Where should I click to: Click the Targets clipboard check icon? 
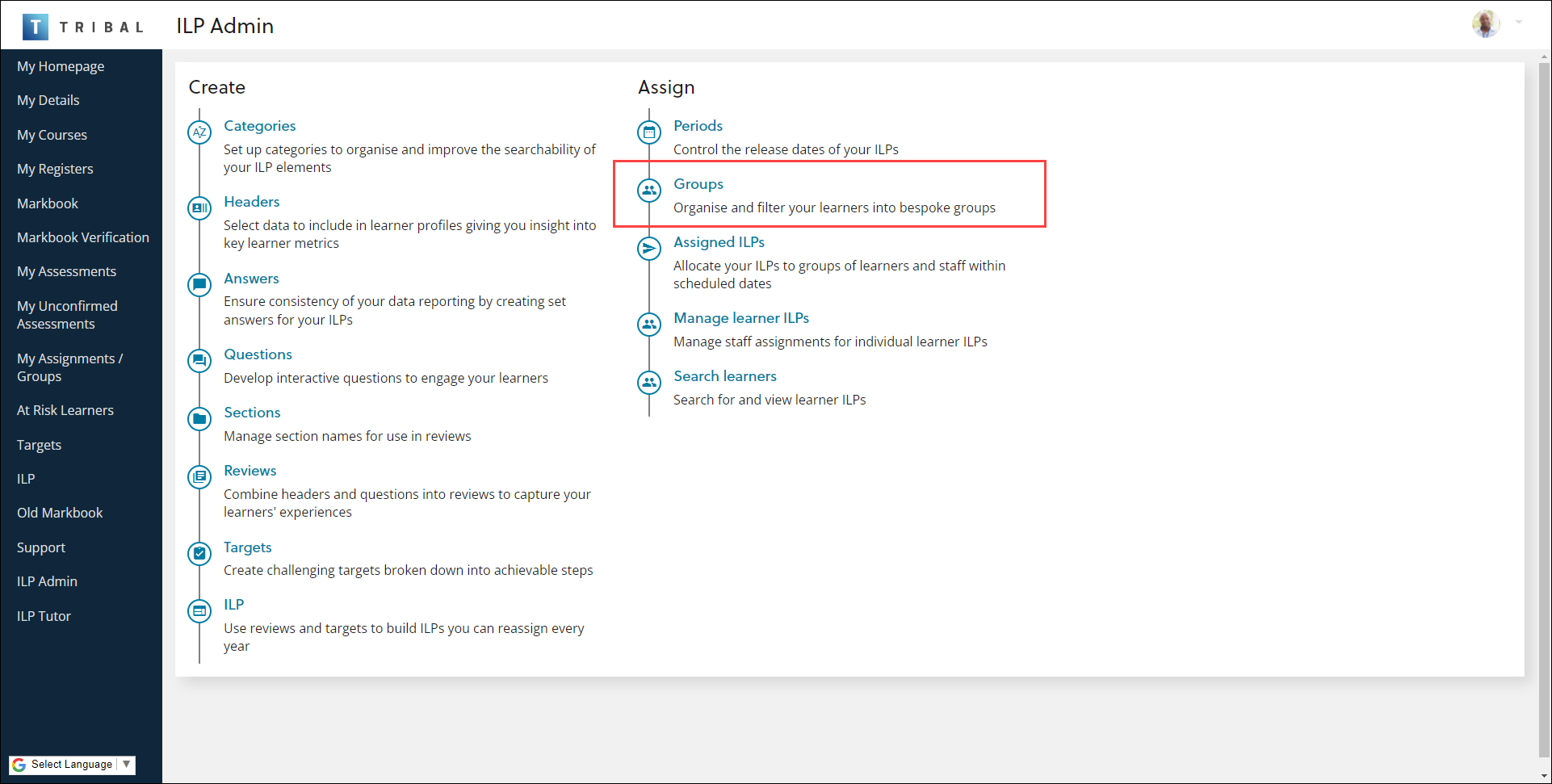pyautogui.click(x=199, y=553)
